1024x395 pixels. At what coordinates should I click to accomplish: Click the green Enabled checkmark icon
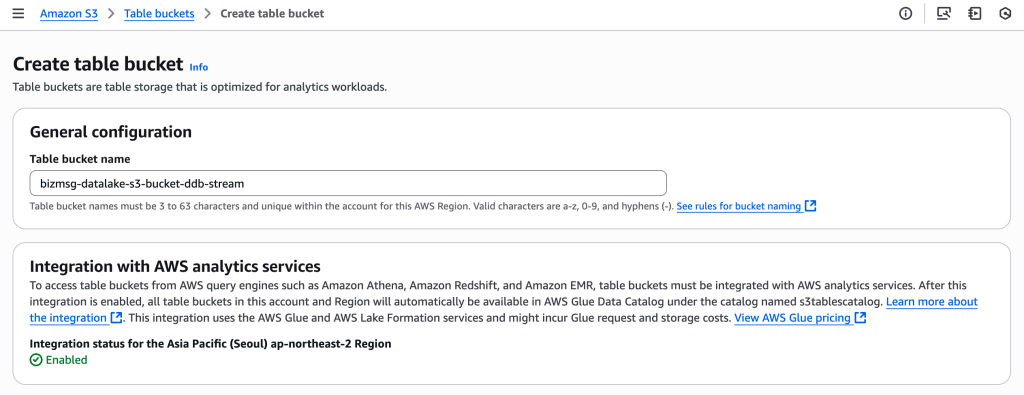pyautogui.click(x=36, y=360)
